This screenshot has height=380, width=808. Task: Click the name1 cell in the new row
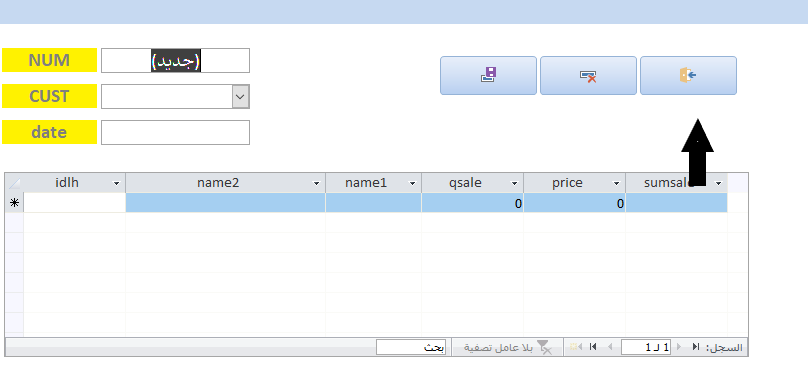(373, 203)
